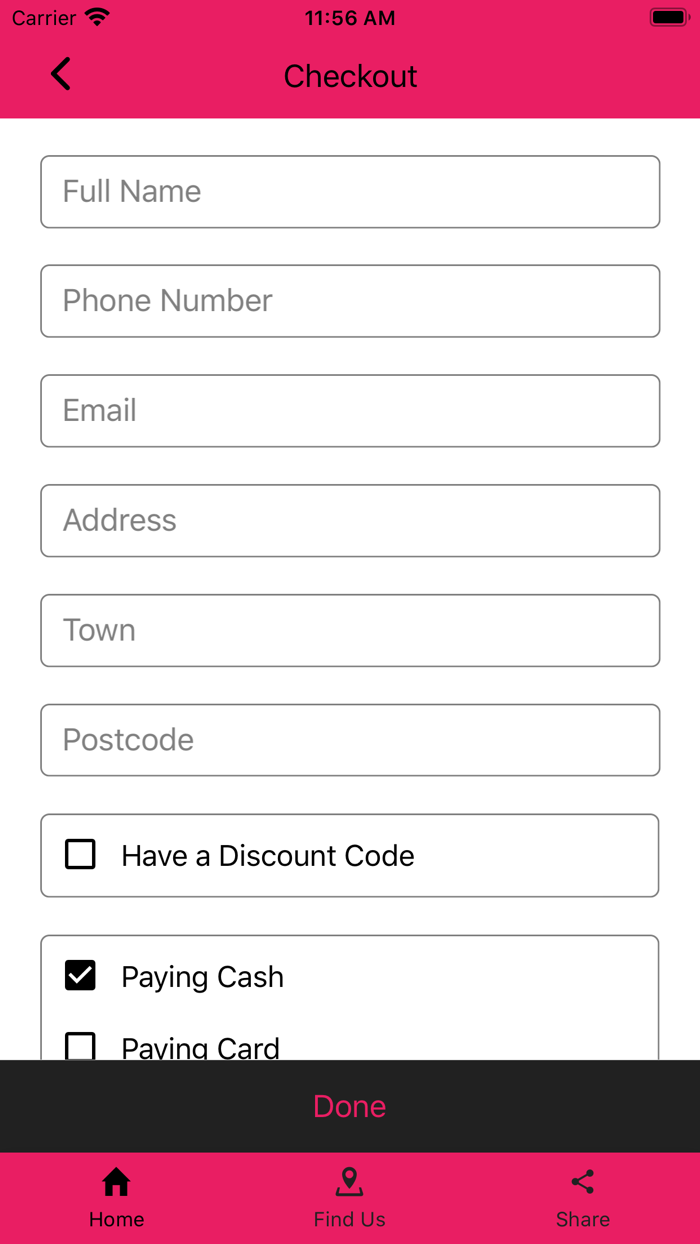Open the Share tab label

(583, 1219)
